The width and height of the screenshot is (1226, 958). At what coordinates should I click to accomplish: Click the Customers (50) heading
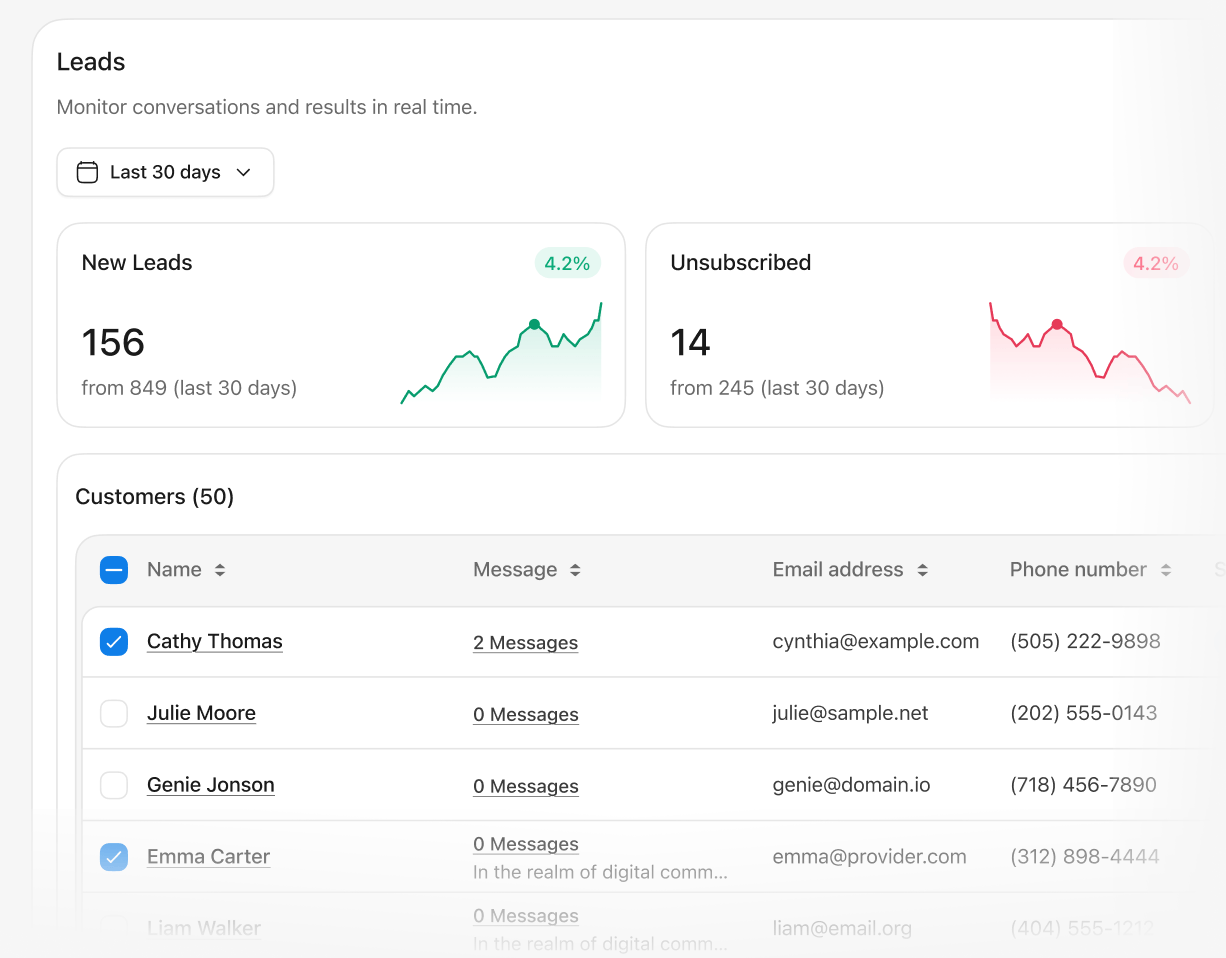coord(155,497)
